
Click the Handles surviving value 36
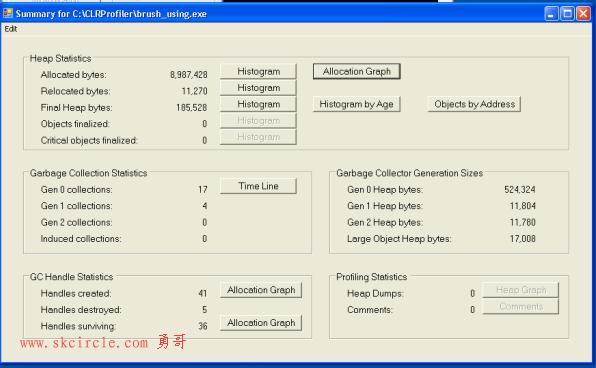[203, 326]
